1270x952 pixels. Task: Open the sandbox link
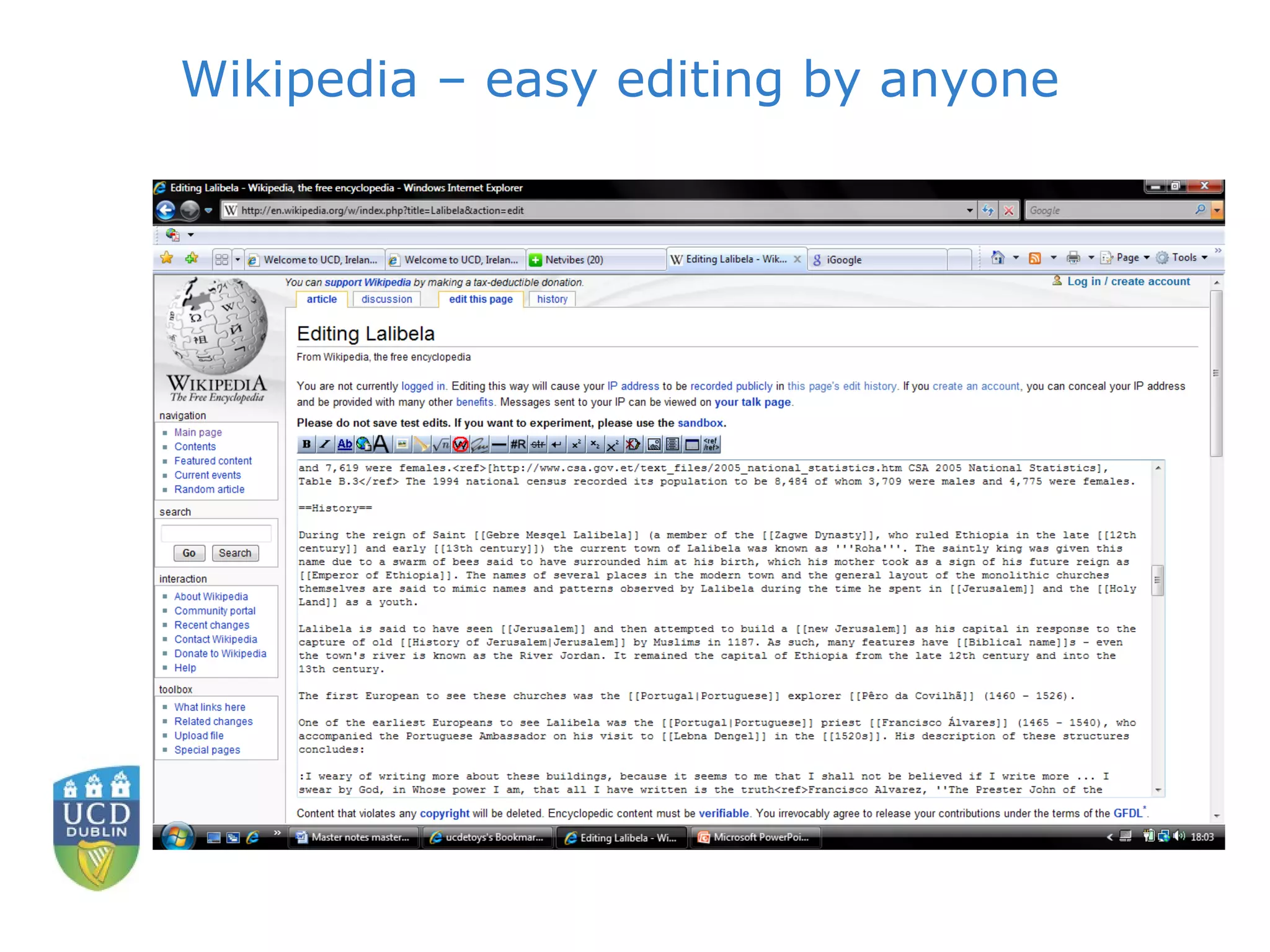tap(700, 423)
